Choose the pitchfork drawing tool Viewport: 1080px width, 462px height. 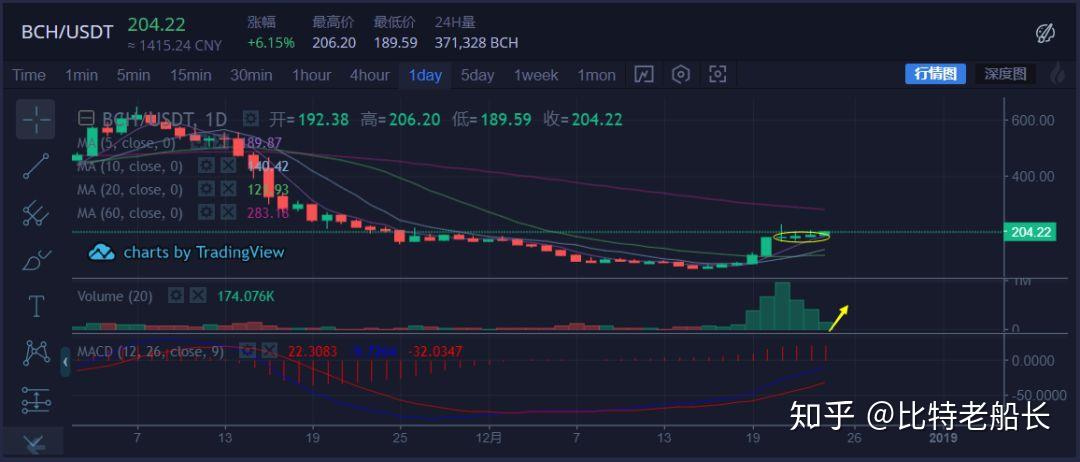[36, 213]
